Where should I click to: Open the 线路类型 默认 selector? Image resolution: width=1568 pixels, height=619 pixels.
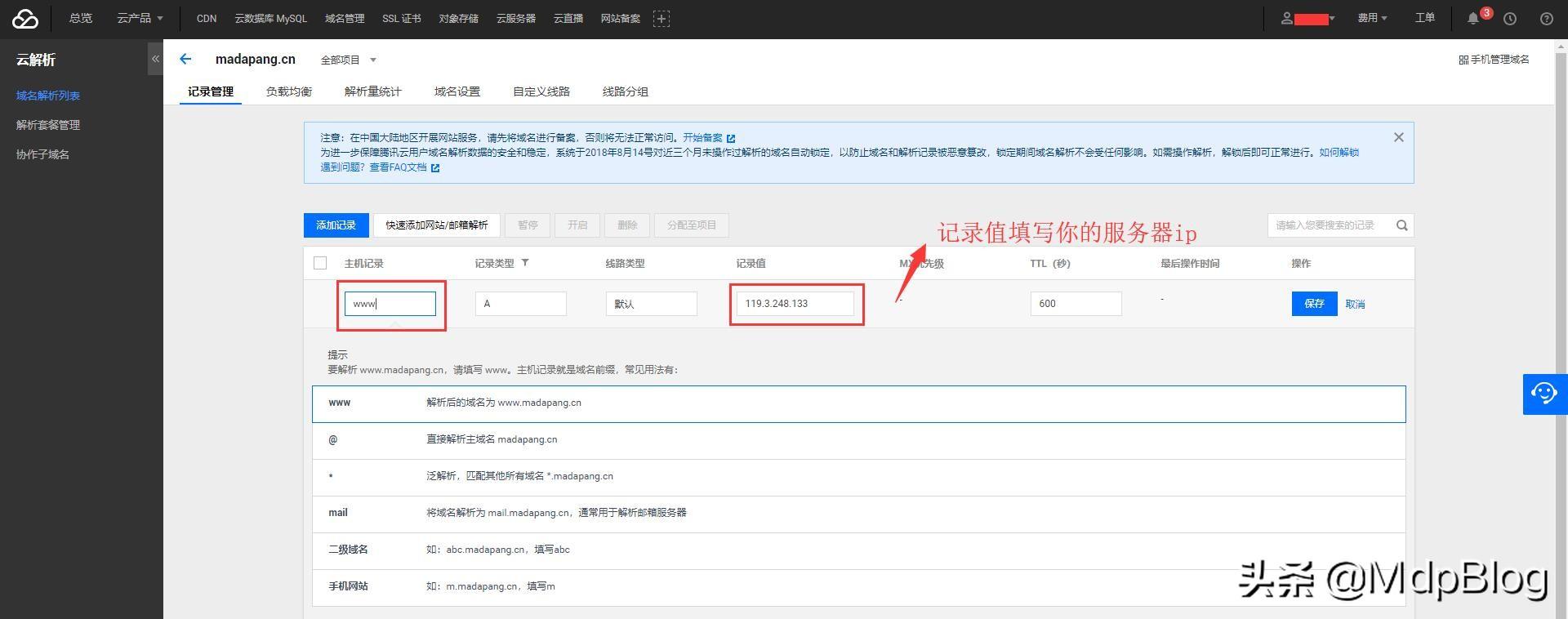[652, 304]
